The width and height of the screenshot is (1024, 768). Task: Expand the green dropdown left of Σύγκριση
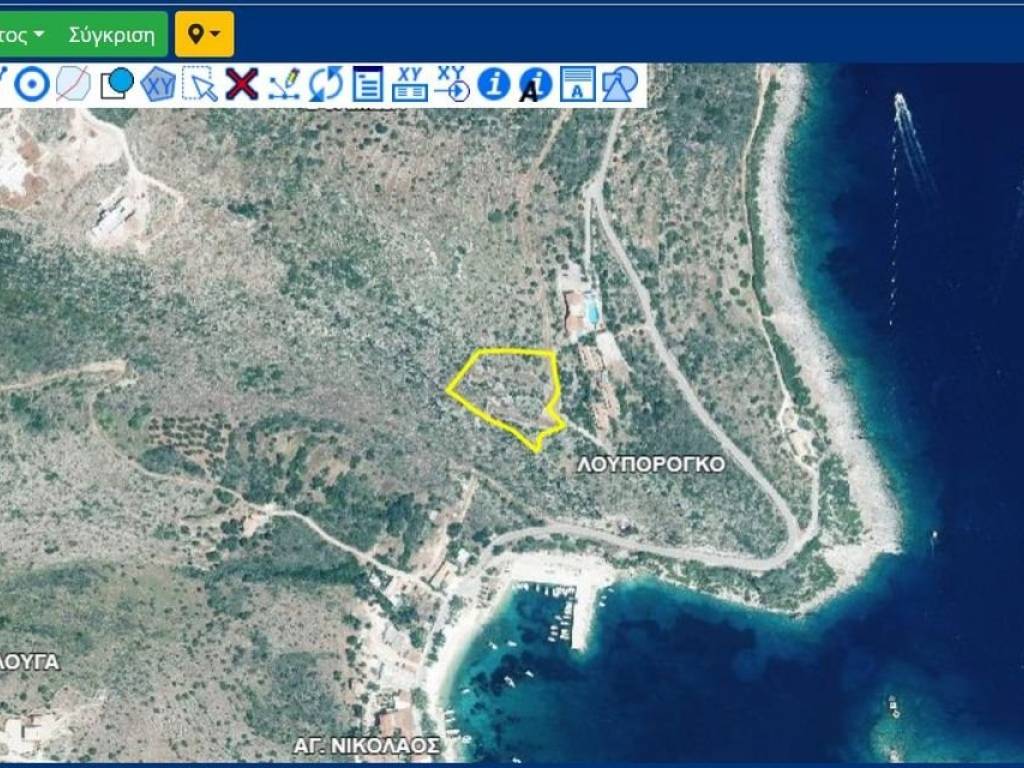pos(24,35)
